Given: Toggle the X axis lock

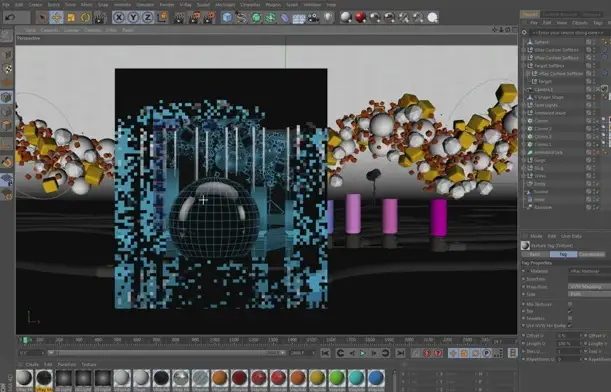Looking at the screenshot, I should point(119,18).
